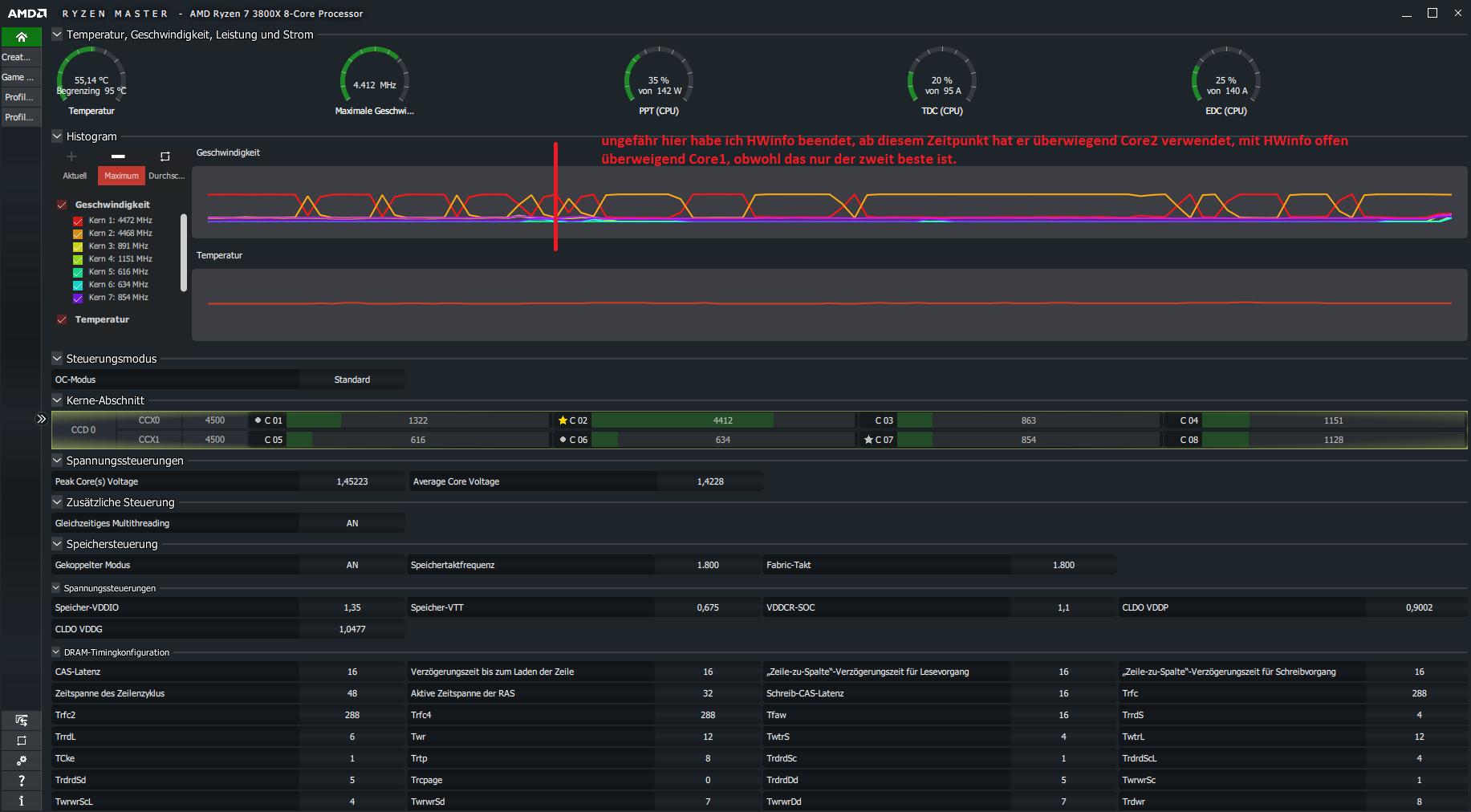Click the import/export profile icon in sidebar

(22, 720)
